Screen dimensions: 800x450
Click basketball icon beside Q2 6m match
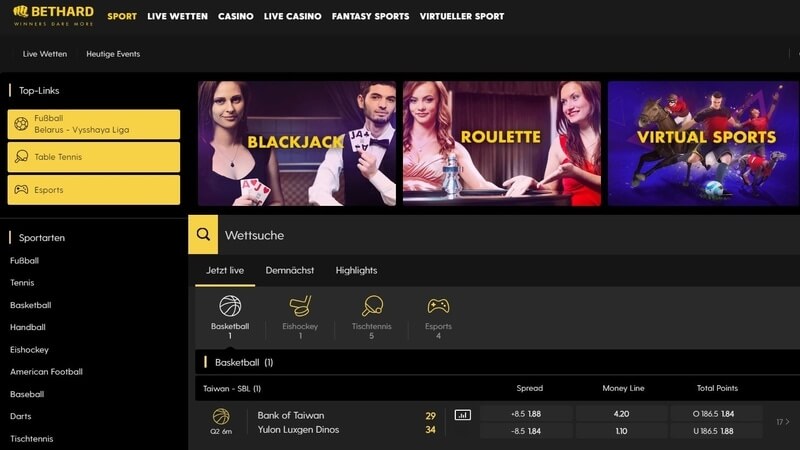tap(221, 417)
